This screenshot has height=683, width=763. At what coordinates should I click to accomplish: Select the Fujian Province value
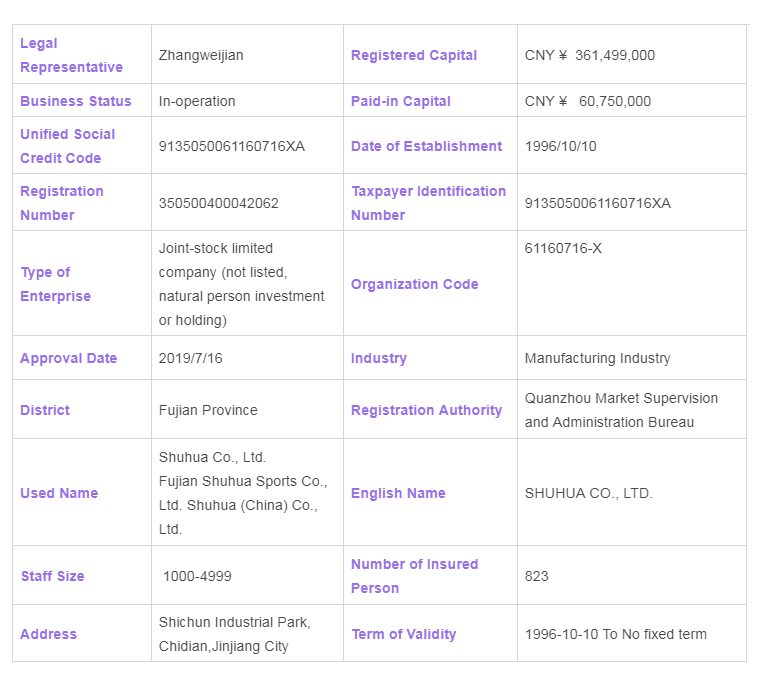(x=208, y=410)
